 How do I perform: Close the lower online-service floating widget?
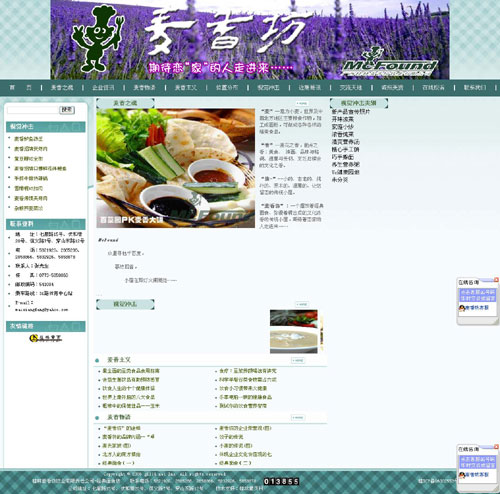(496, 447)
